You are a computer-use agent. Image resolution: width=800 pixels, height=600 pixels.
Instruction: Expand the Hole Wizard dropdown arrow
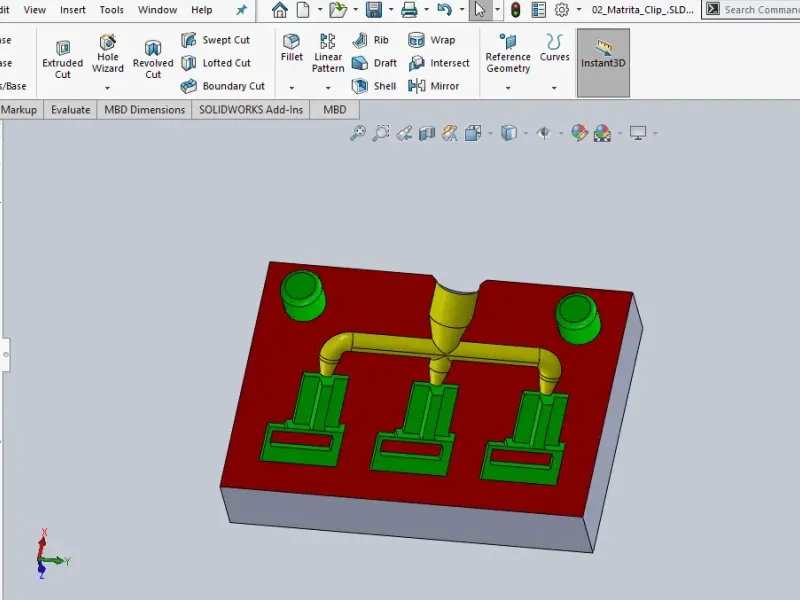[x=108, y=88]
